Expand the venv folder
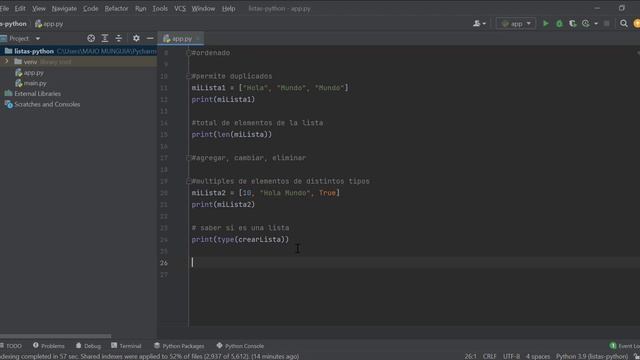Image resolution: width=640 pixels, height=360 pixels. pos(7,62)
